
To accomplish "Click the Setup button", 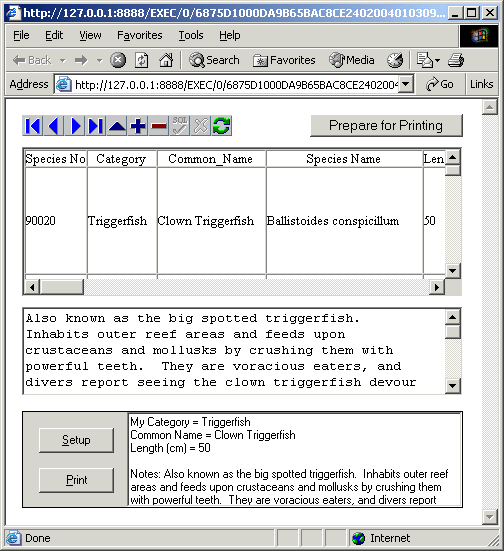I will [76, 440].
